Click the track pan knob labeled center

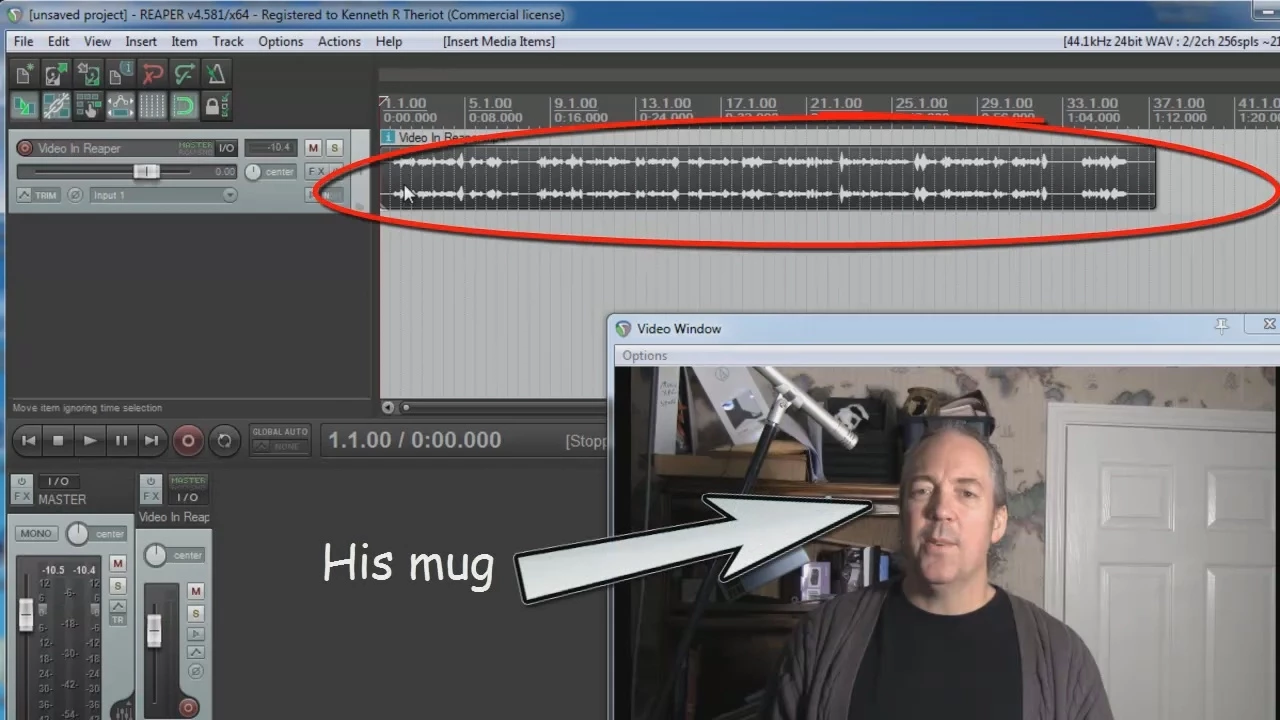pyautogui.click(x=253, y=172)
